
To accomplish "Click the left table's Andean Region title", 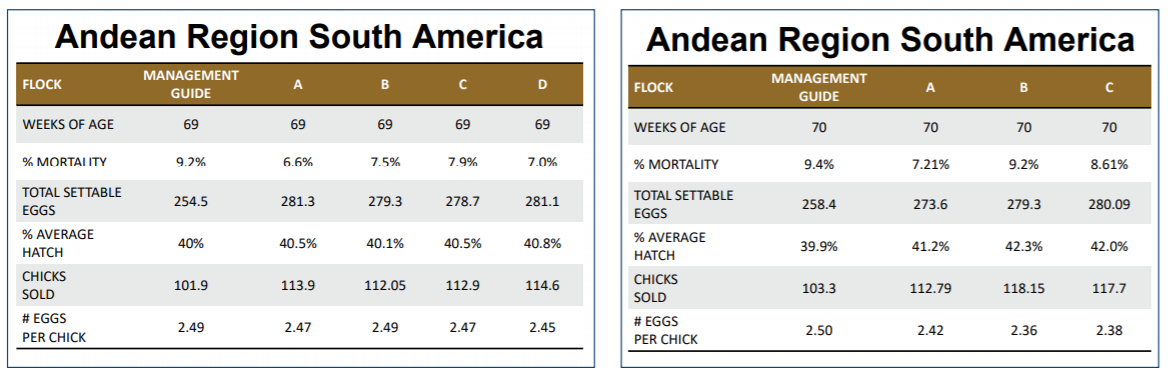I will pyautogui.click(x=299, y=36).
